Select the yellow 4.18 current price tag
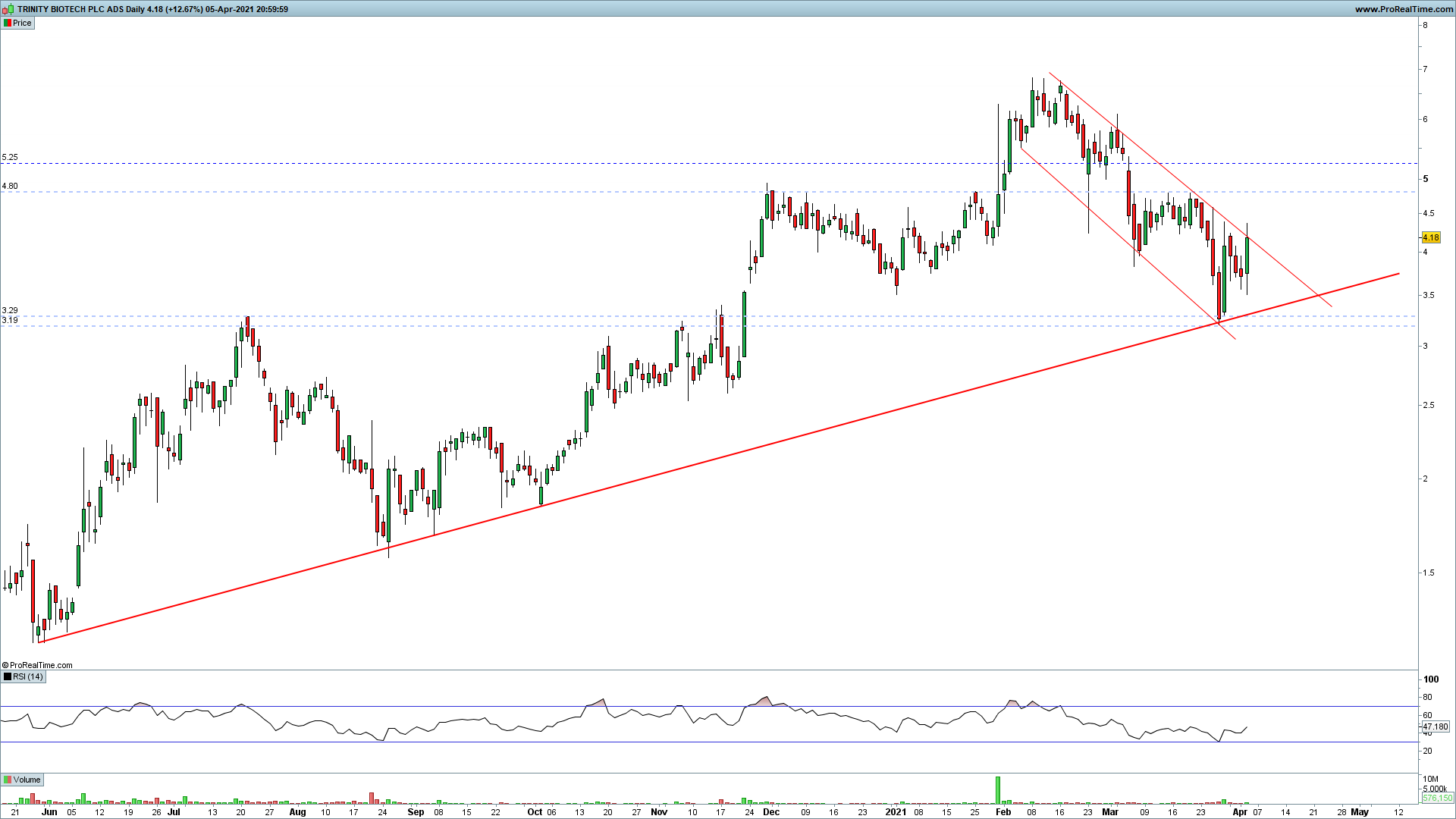The height and width of the screenshot is (819, 1456). point(1430,237)
